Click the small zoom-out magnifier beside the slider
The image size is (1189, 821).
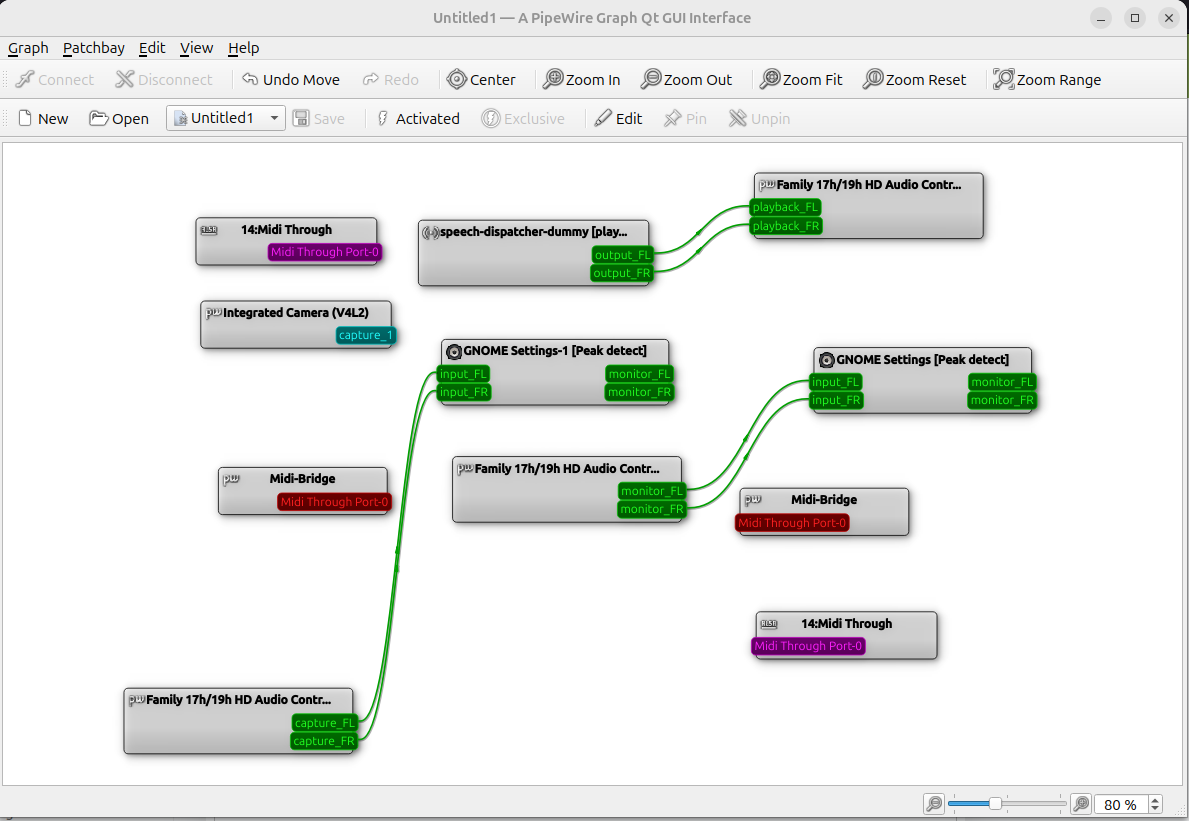(933, 804)
